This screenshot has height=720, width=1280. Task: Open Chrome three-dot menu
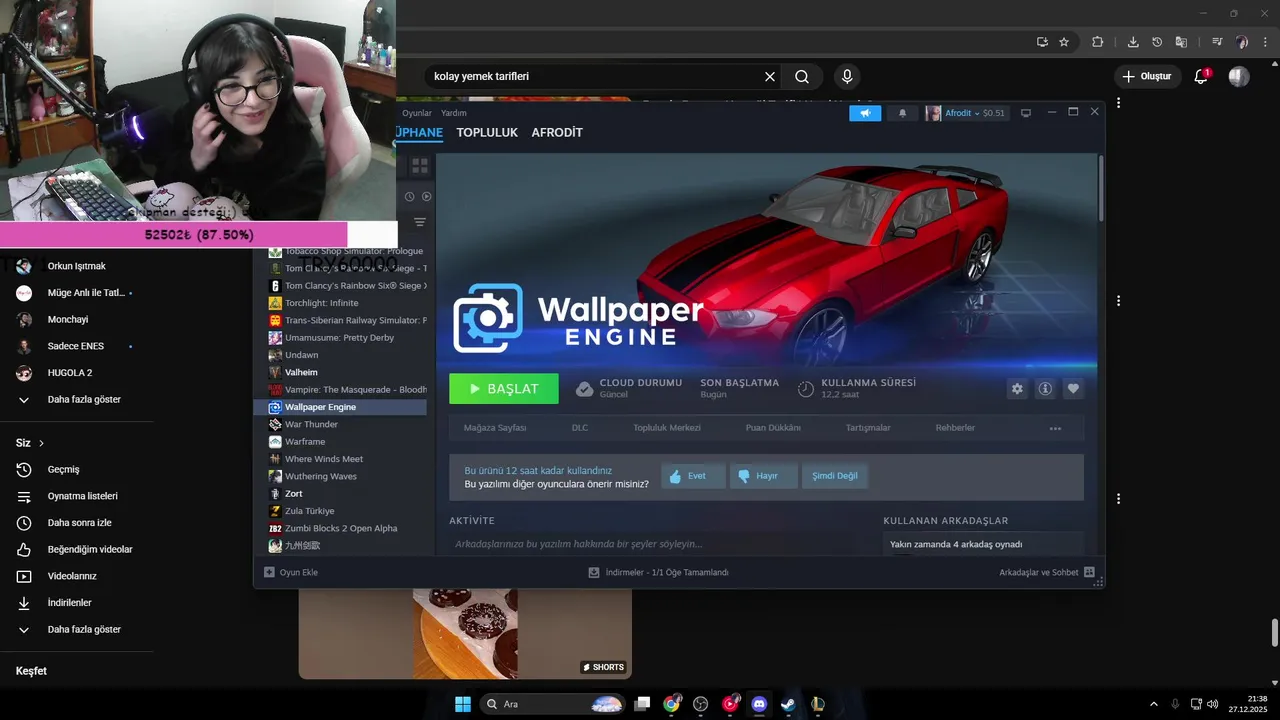[1266, 42]
